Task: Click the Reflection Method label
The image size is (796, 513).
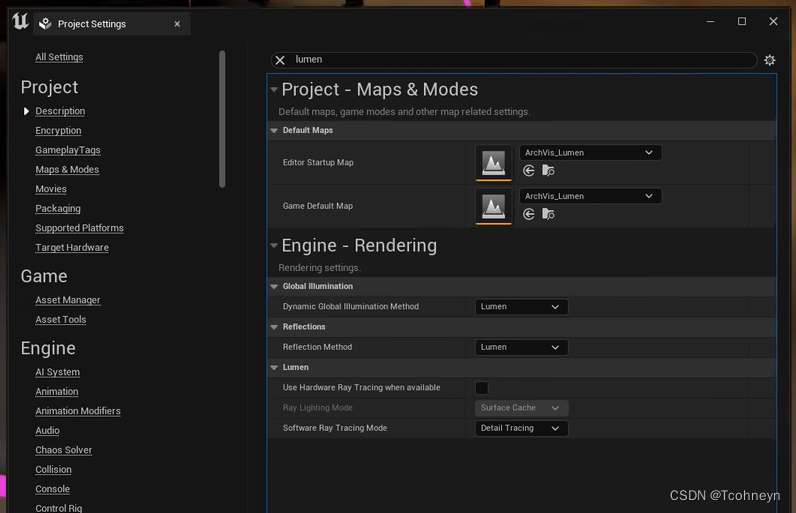Action: coord(317,347)
